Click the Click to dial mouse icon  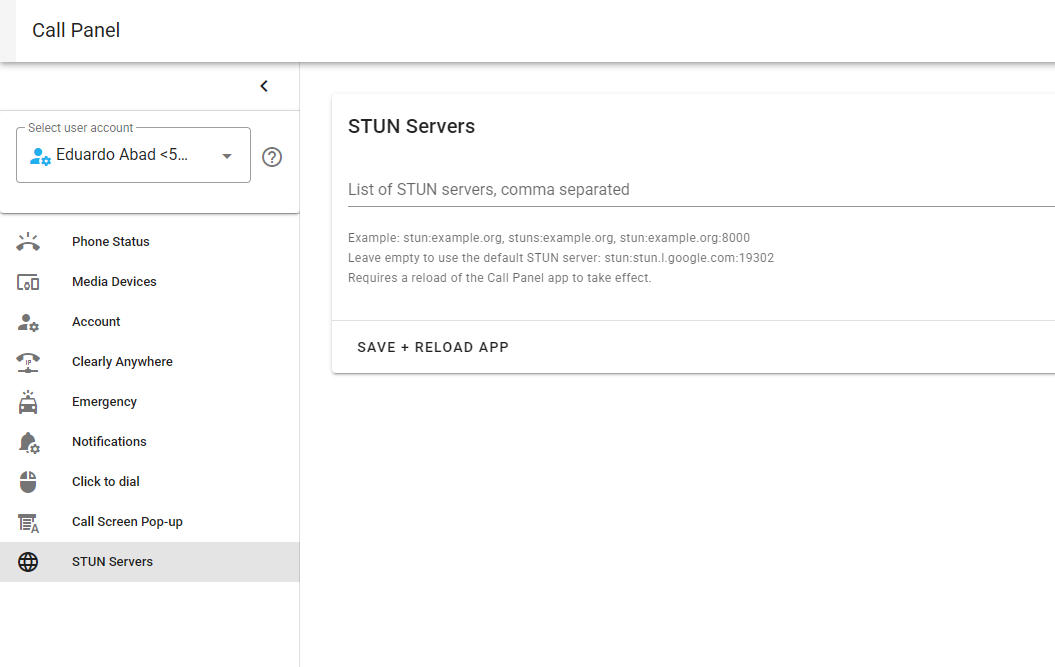(28, 482)
